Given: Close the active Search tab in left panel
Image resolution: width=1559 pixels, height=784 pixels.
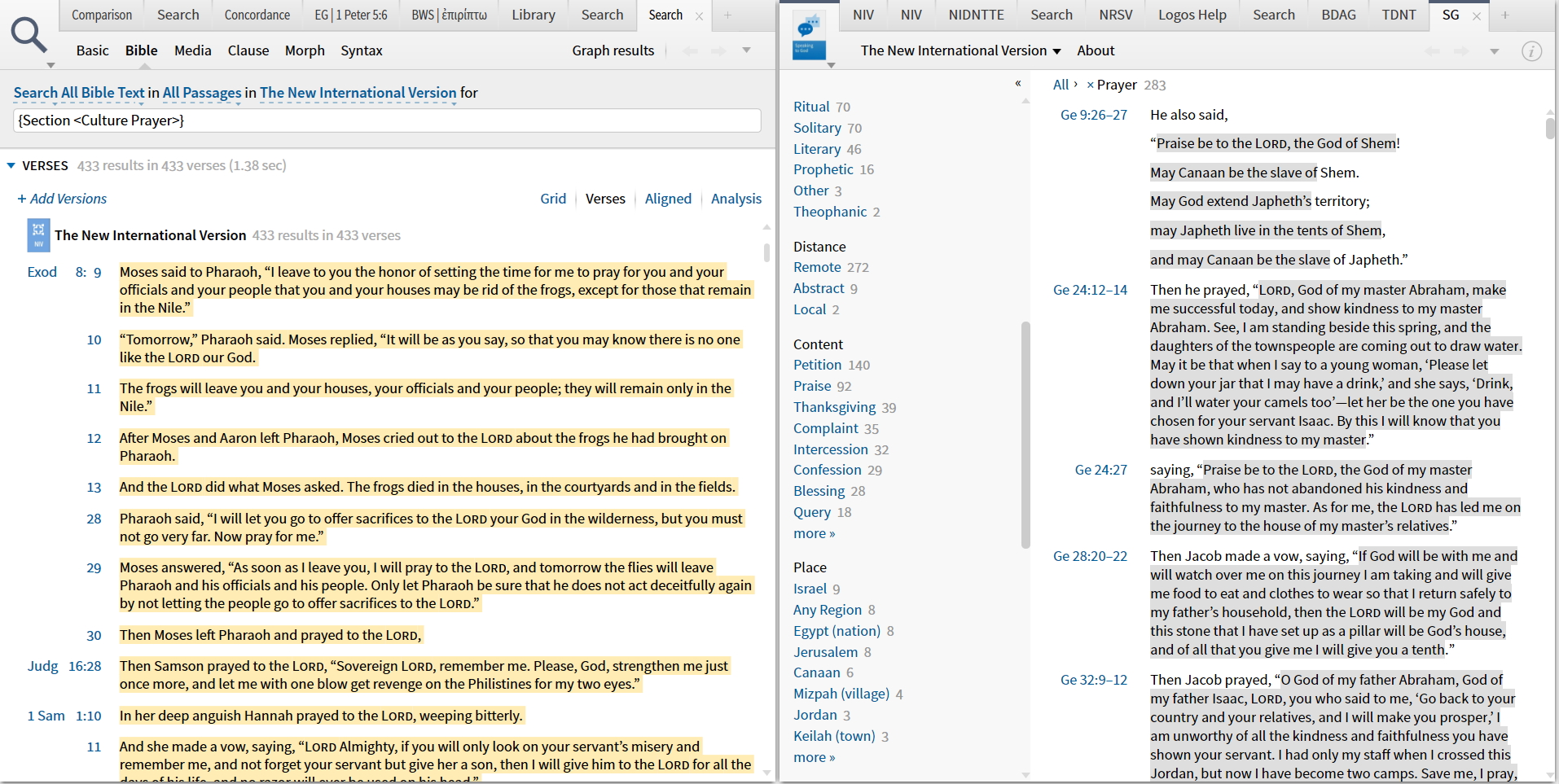Looking at the screenshot, I should 699,15.
